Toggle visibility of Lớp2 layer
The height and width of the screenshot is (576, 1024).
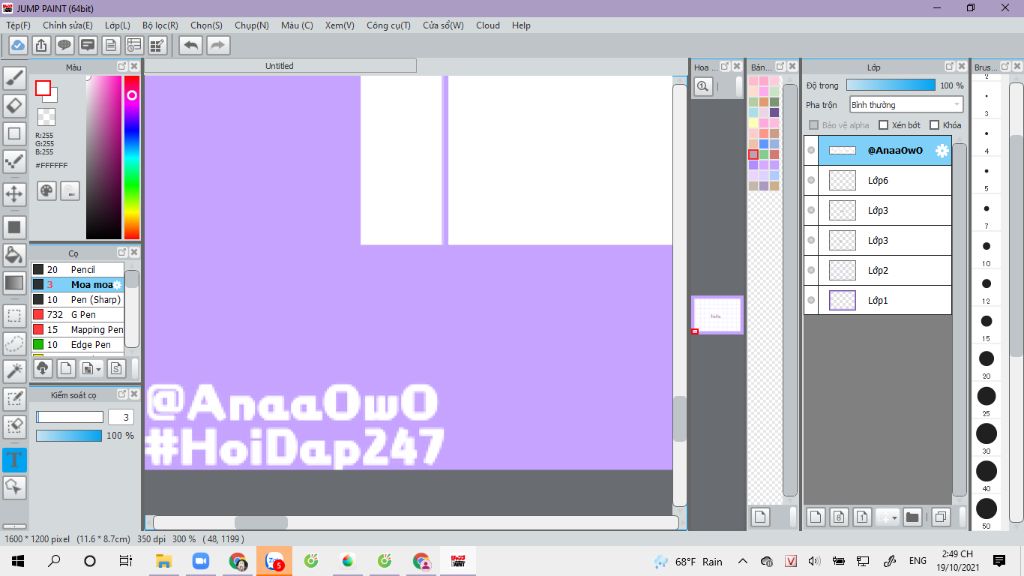coord(811,270)
